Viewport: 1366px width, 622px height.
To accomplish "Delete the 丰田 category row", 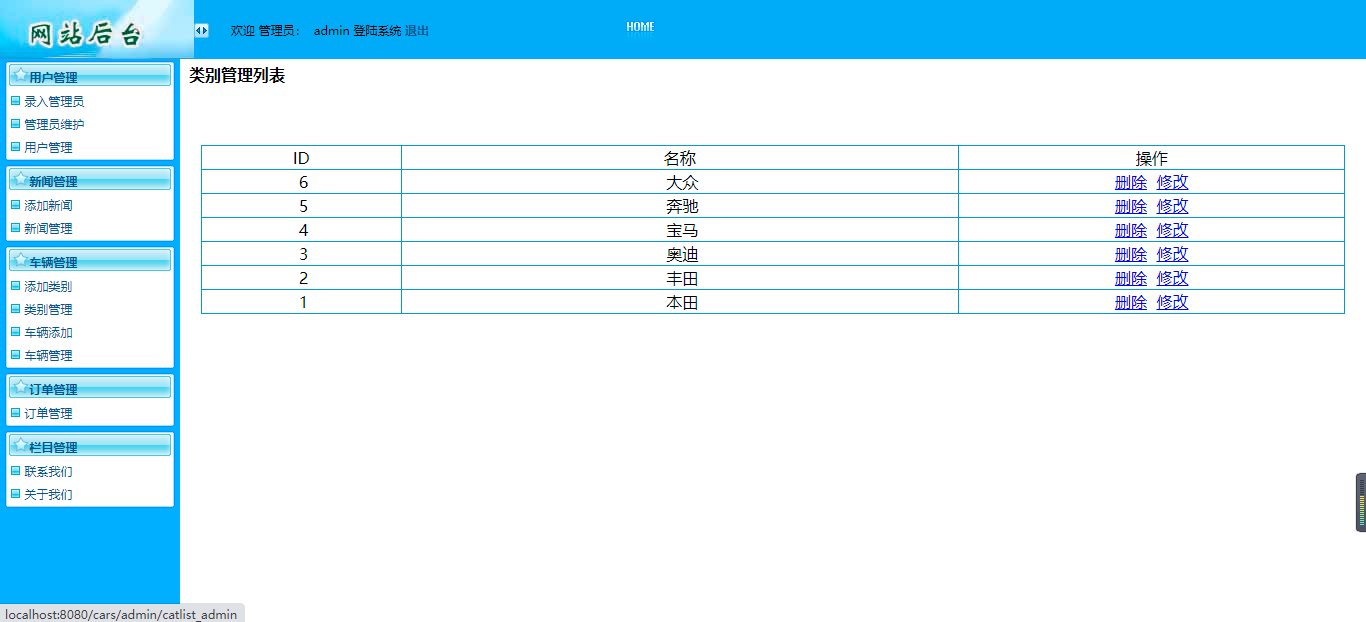I will (x=1131, y=278).
